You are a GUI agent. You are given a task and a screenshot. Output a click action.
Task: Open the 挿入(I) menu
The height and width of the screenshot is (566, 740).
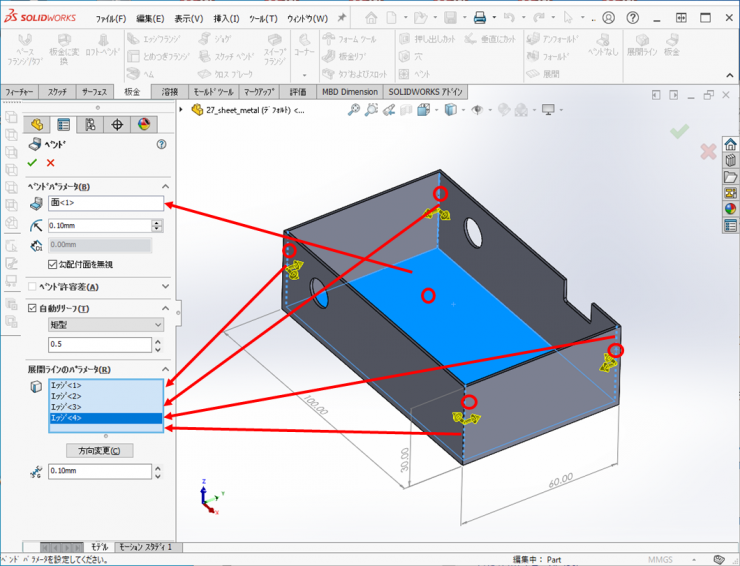(226, 18)
